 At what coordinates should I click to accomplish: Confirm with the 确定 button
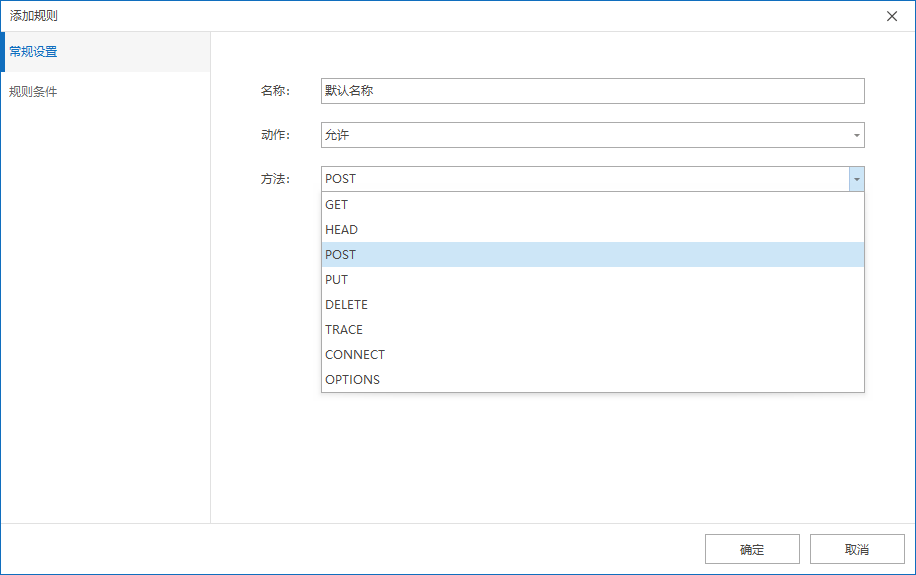pyautogui.click(x=752, y=549)
